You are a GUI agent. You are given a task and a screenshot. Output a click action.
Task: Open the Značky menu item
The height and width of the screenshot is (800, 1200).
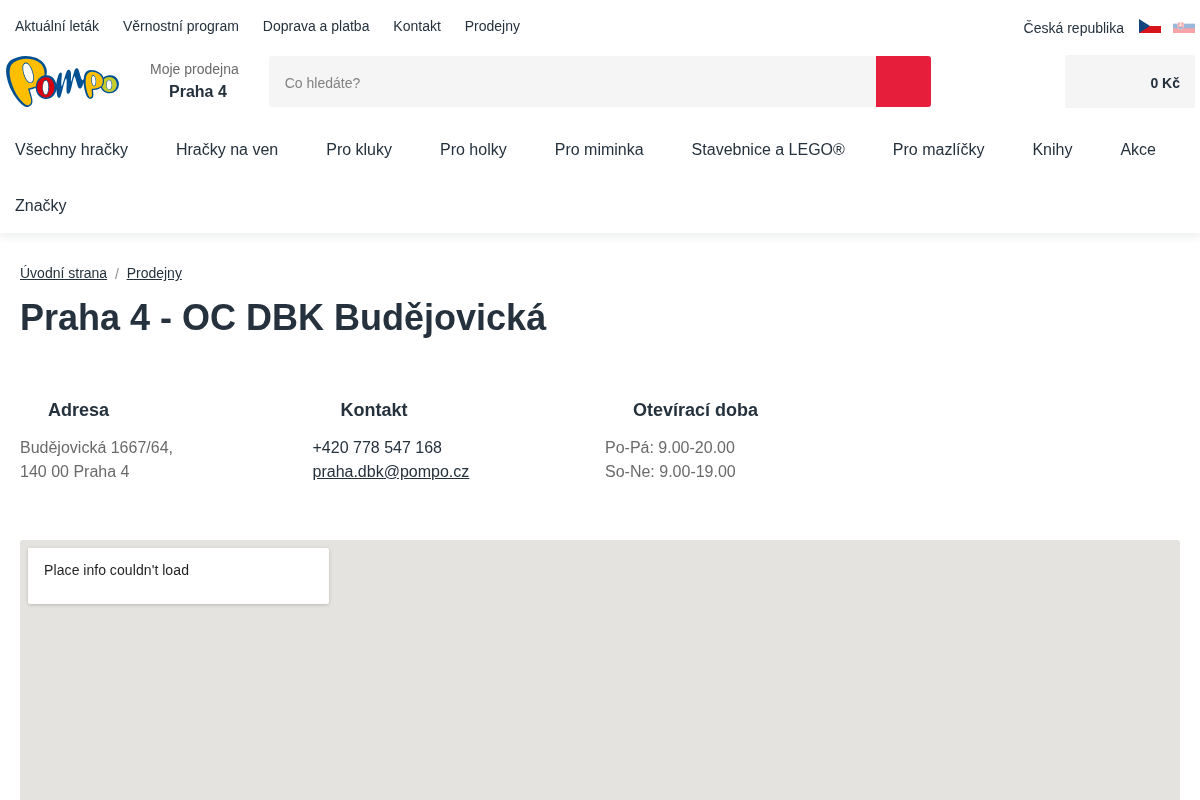point(41,206)
